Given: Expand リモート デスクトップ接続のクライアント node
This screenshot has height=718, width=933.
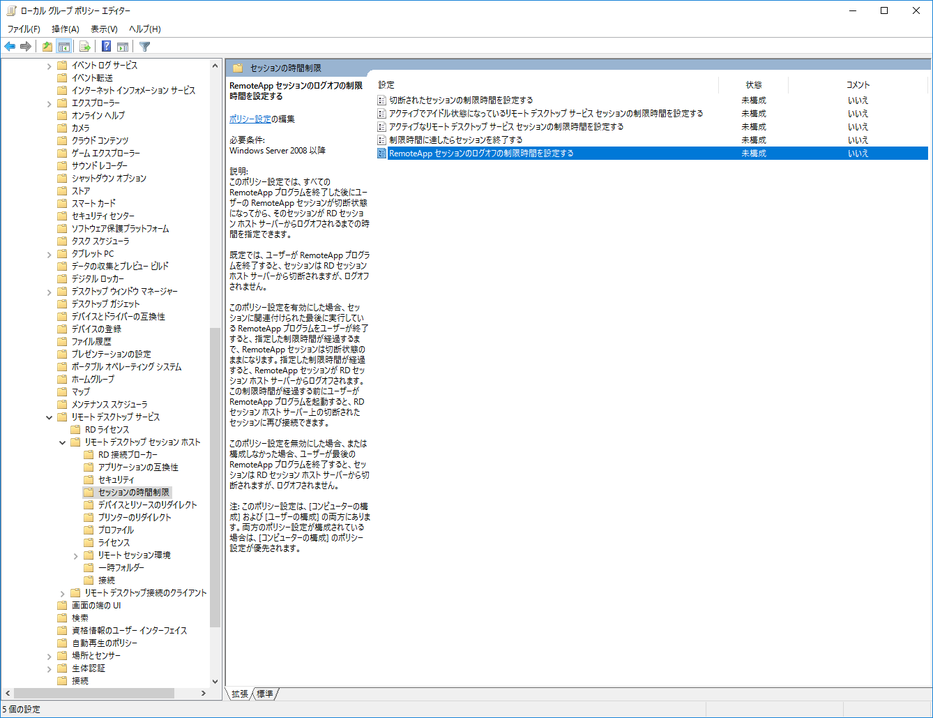Looking at the screenshot, I should [62, 593].
